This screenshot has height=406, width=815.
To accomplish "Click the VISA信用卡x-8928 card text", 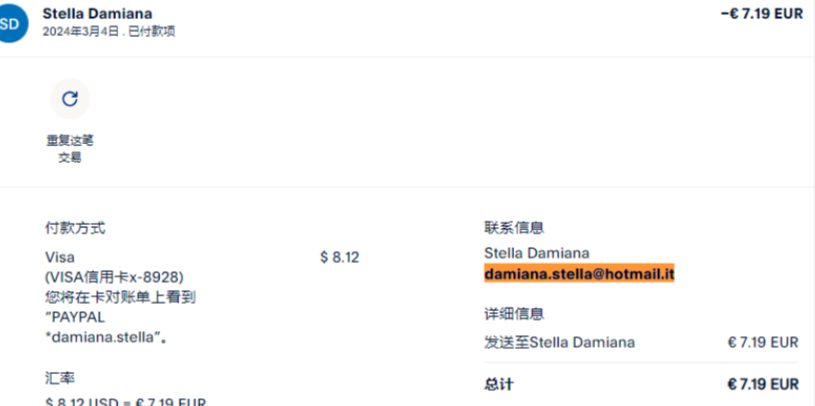I will pyautogui.click(x=115, y=277).
